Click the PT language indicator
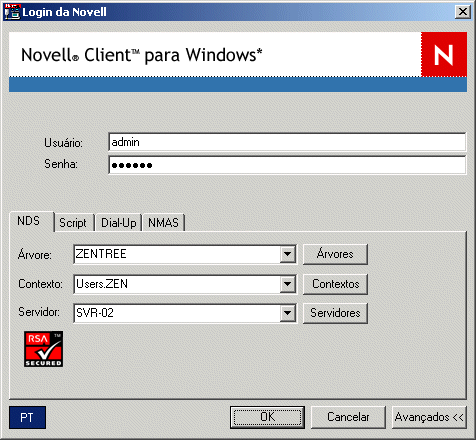This screenshot has height=440, width=476. point(27,417)
